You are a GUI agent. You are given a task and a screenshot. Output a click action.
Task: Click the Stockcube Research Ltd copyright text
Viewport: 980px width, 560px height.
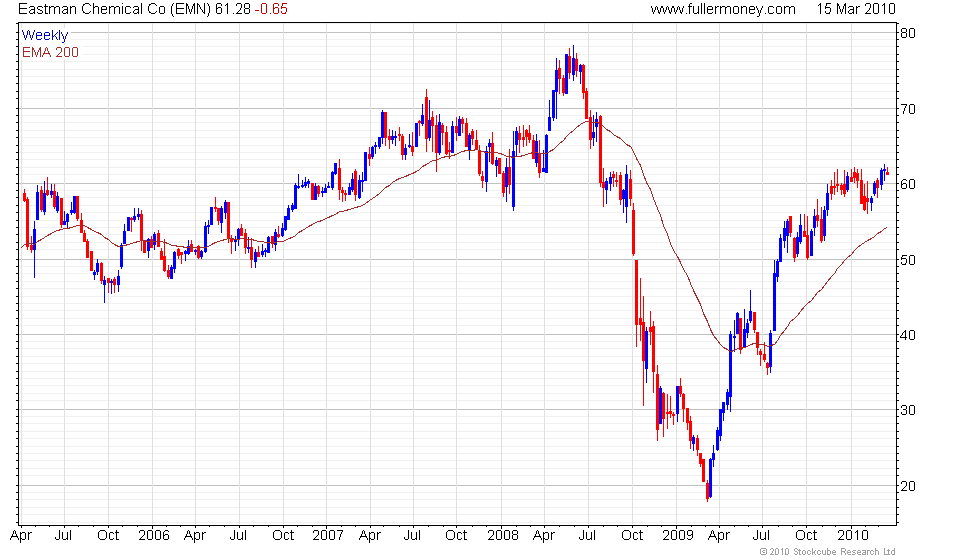click(828, 552)
